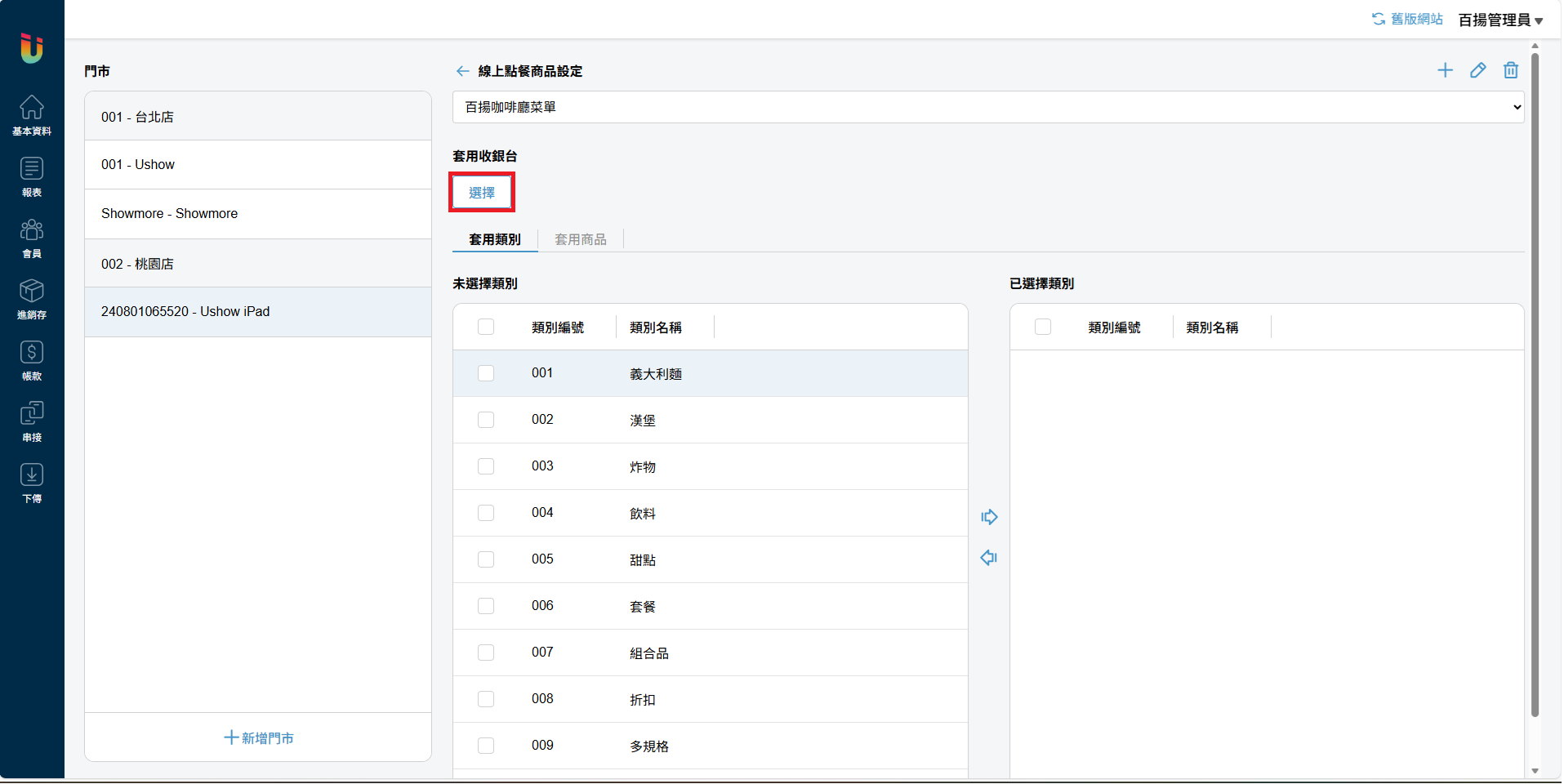Click the vertical scrollbar on the right
This screenshot has height=784, width=1564.
coord(1535,384)
